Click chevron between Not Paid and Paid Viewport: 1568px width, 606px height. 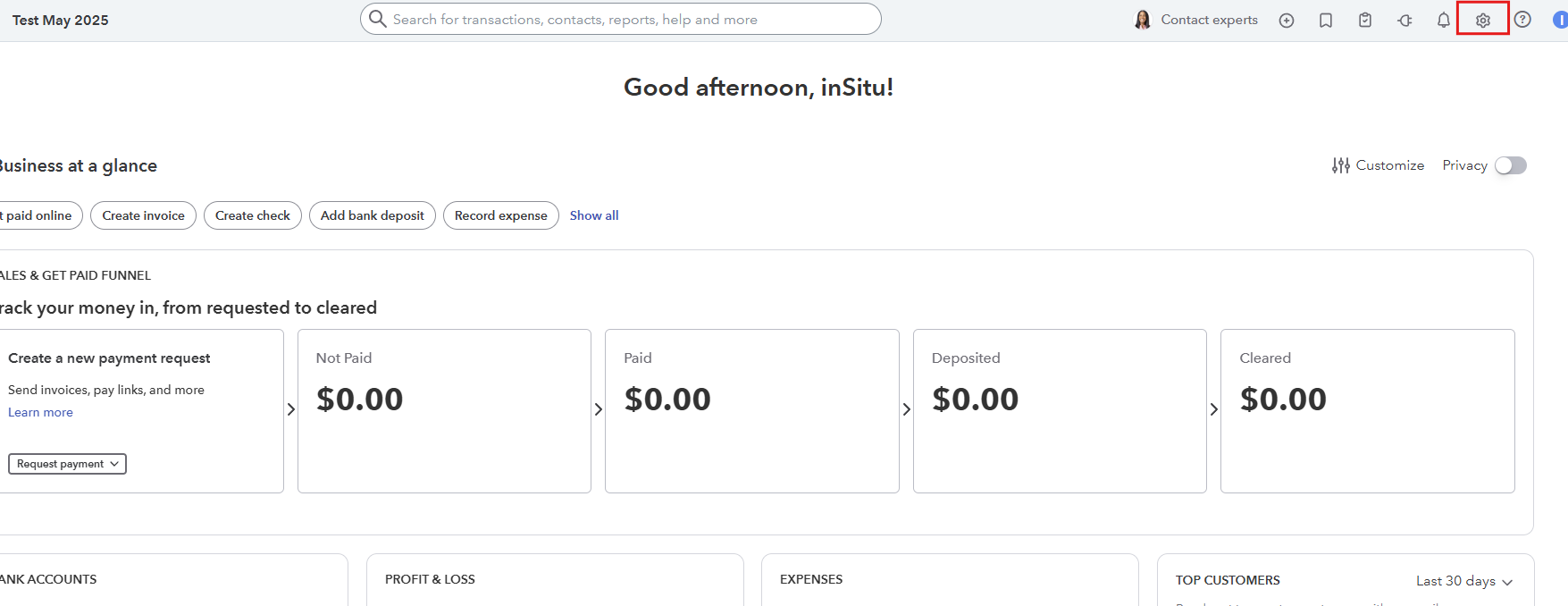click(599, 409)
